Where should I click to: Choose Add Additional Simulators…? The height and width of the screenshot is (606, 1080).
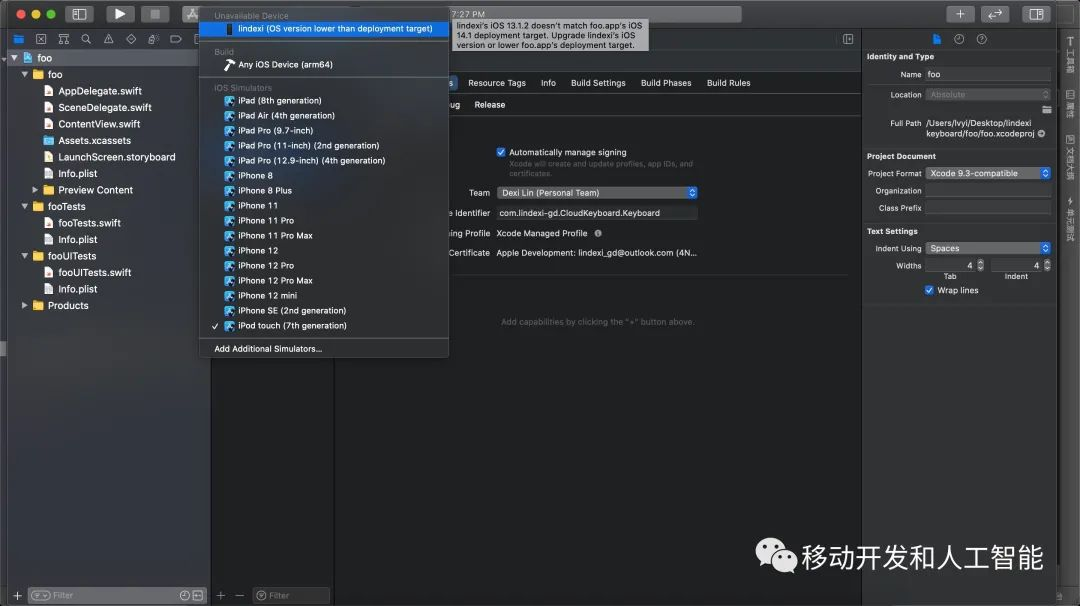324,349
